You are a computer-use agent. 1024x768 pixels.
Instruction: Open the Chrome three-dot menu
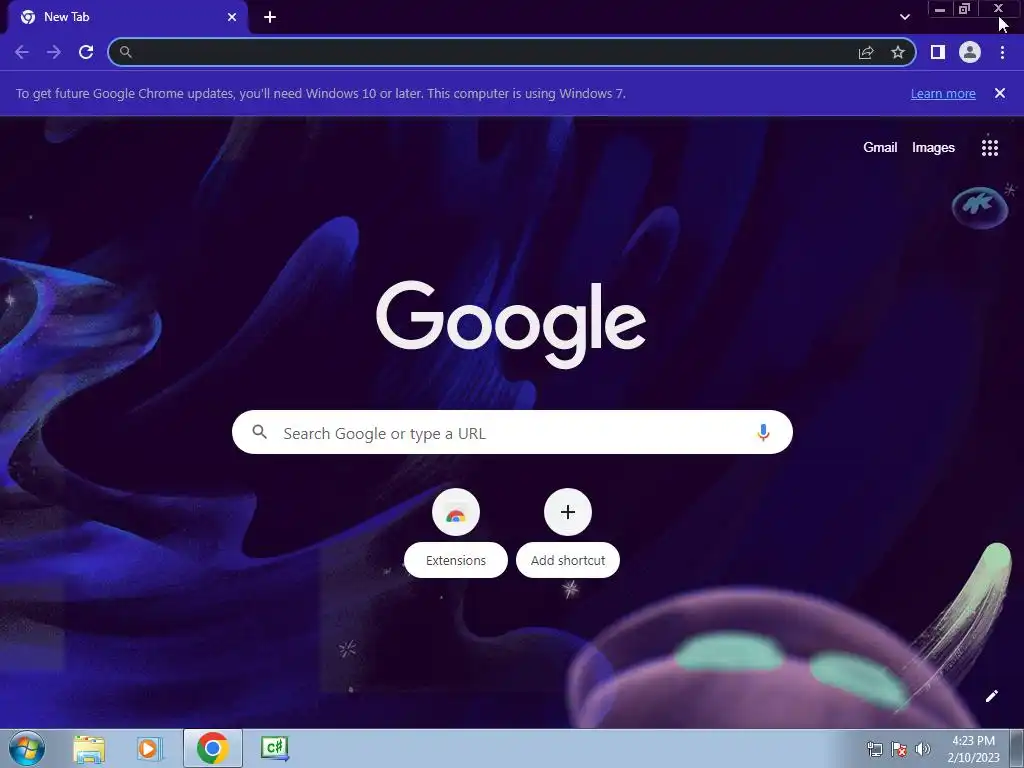[x=1002, y=52]
